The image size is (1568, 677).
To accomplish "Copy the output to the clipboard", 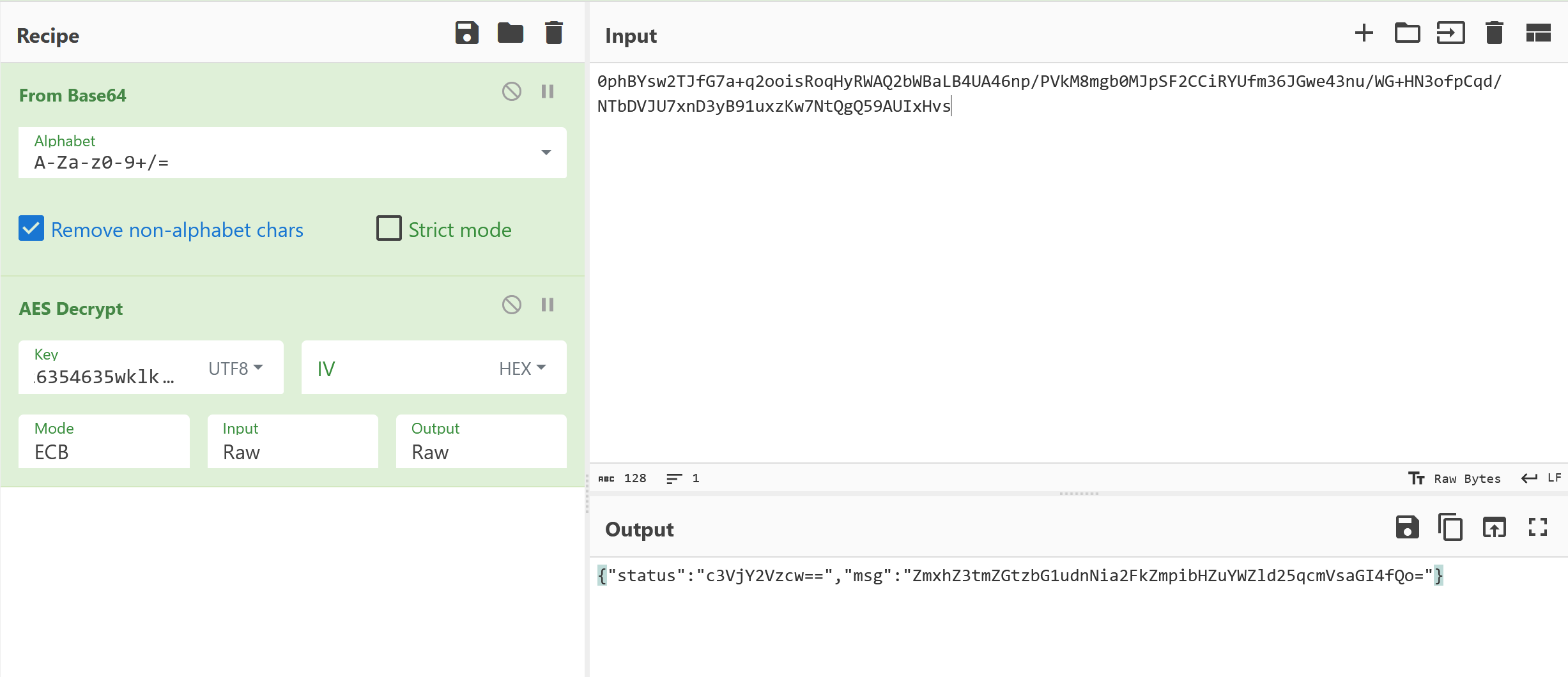I will coord(1450,528).
